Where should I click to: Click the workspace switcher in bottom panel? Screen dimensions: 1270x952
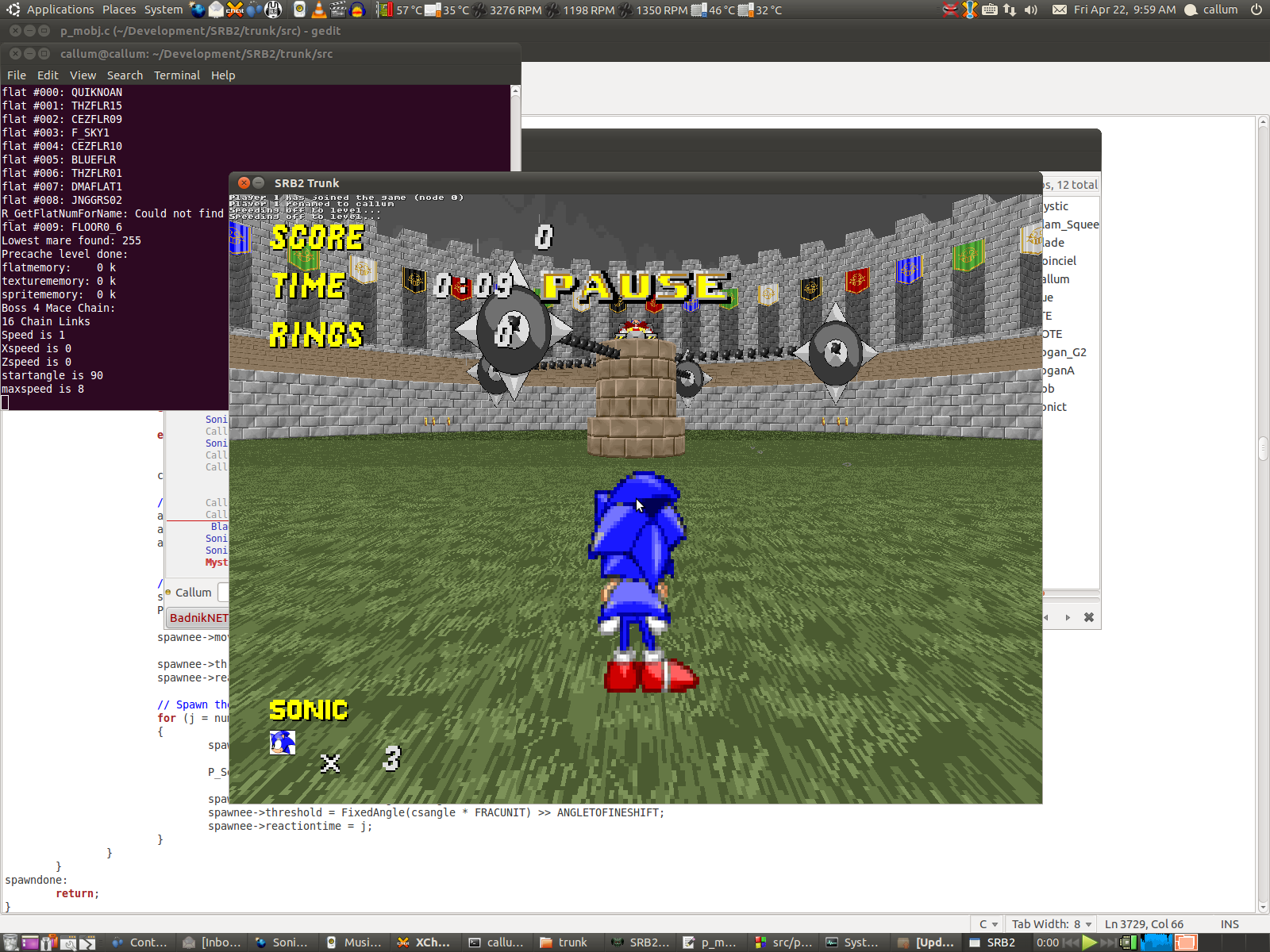pos(1222,942)
